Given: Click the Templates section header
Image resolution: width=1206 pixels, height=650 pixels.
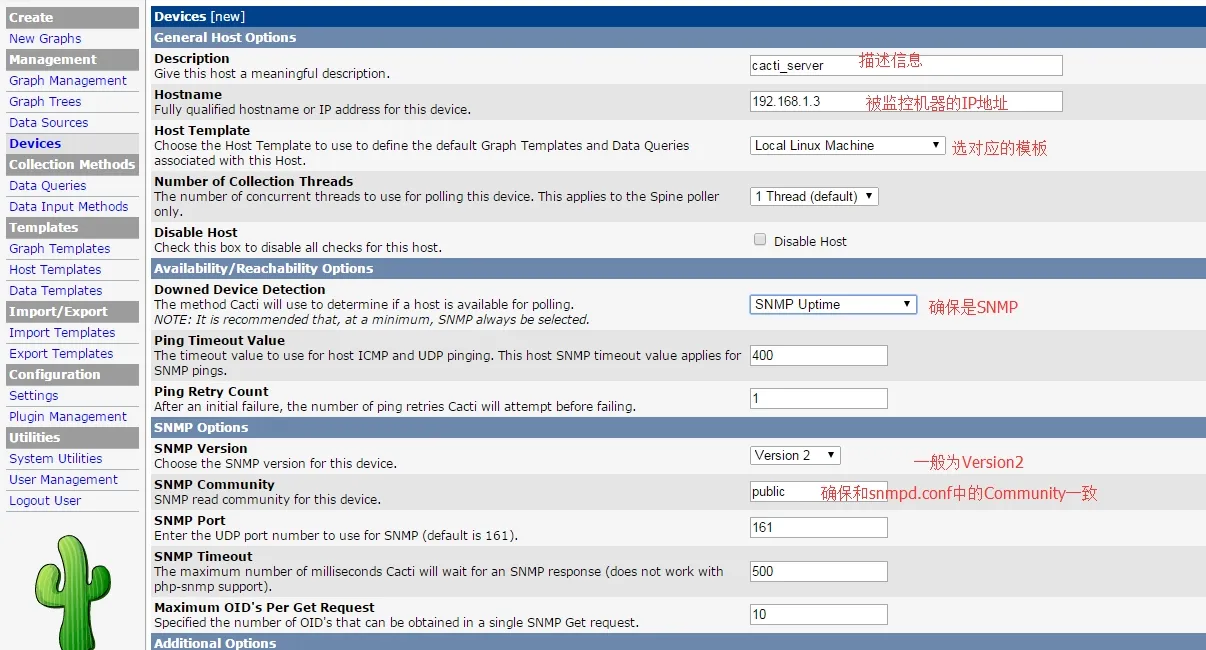Looking at the screenshot, I should tap(73, 227).
